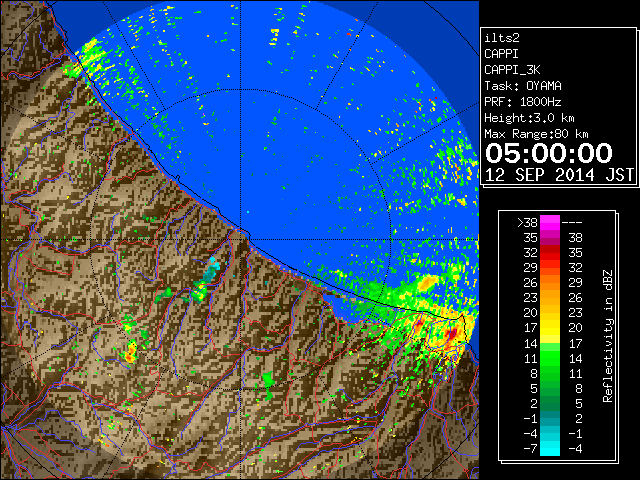This screenshot has height=480, width=640.
Task: Click the 'ilts2' label in info panel
Action: (502, 38)
